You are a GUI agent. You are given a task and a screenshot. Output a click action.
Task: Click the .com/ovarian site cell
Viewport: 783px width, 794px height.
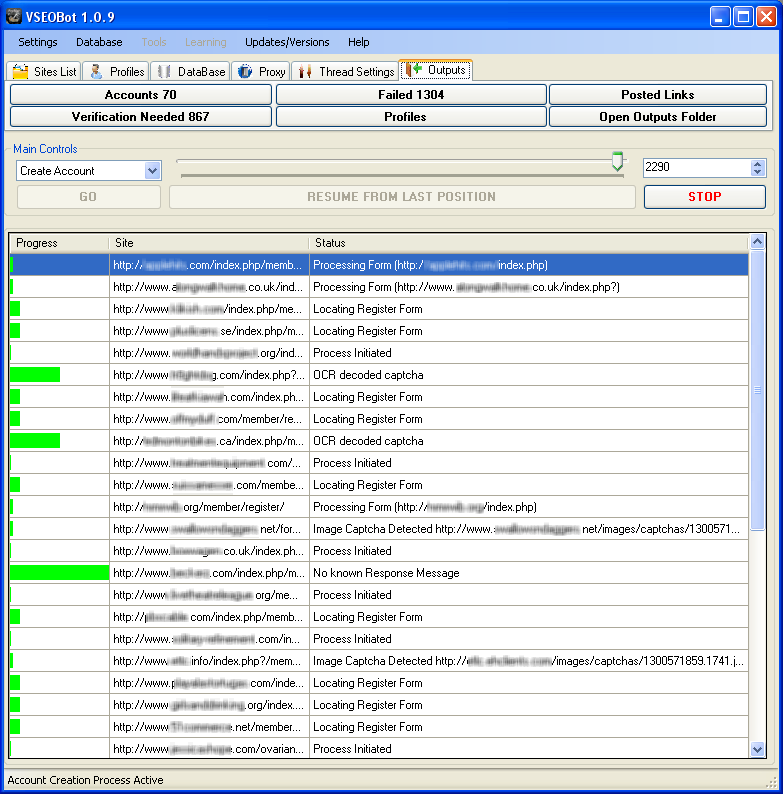(209, 749)
